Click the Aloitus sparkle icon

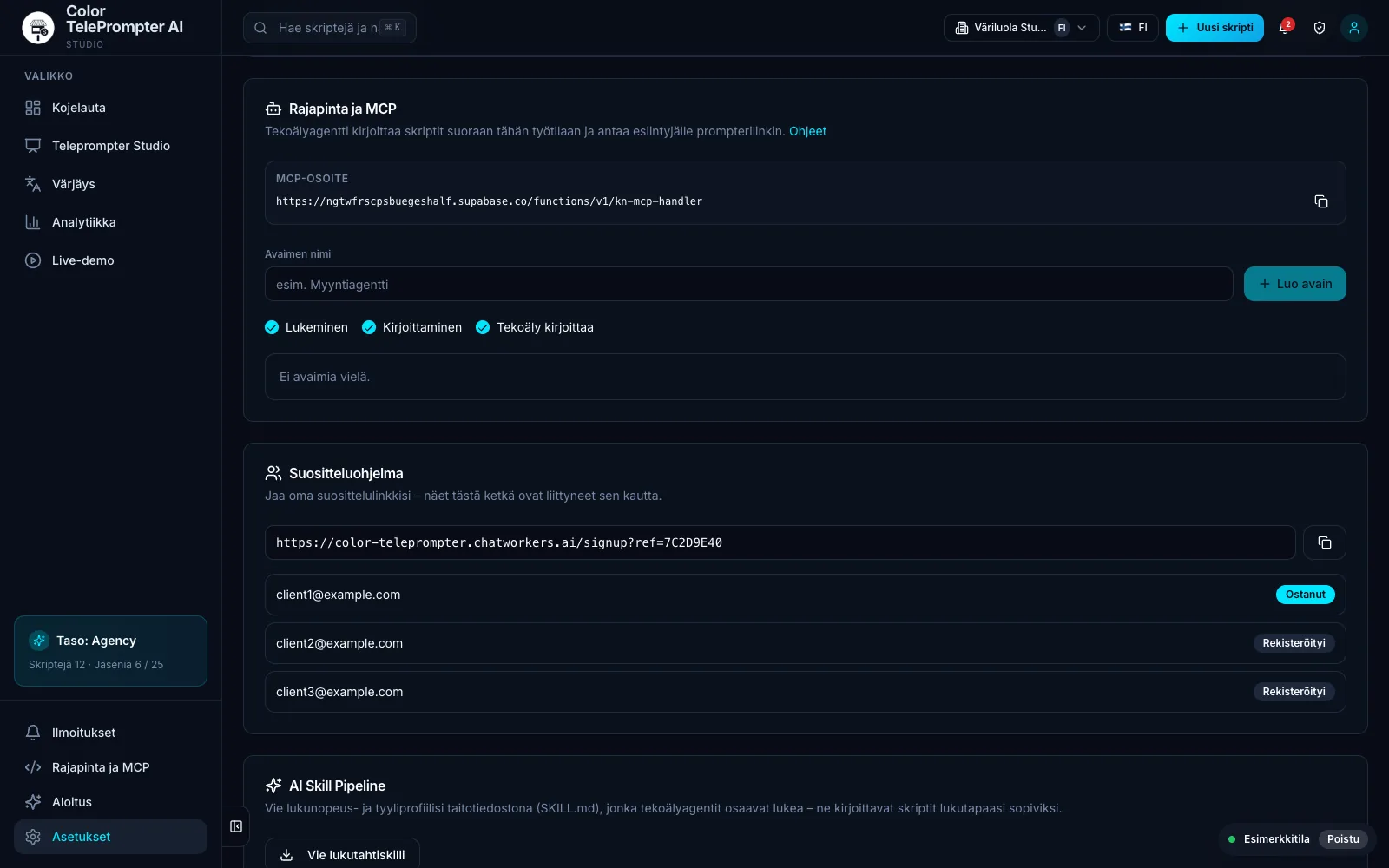click(33, 802)
